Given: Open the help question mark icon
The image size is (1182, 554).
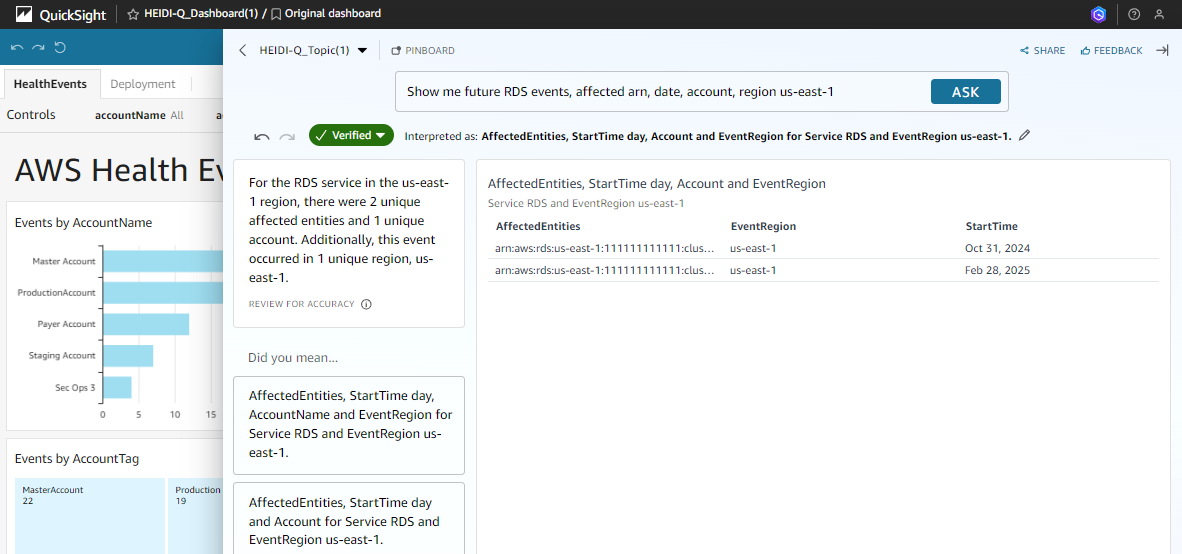Looking at the screenshot, I should 1134,14.
